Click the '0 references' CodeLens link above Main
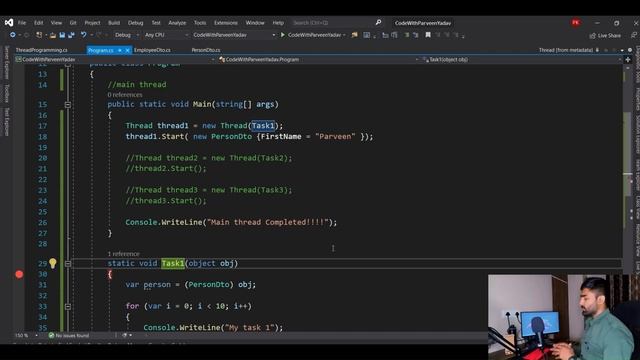640x360 pixels. pyautogui.click(x=125, y=95)
